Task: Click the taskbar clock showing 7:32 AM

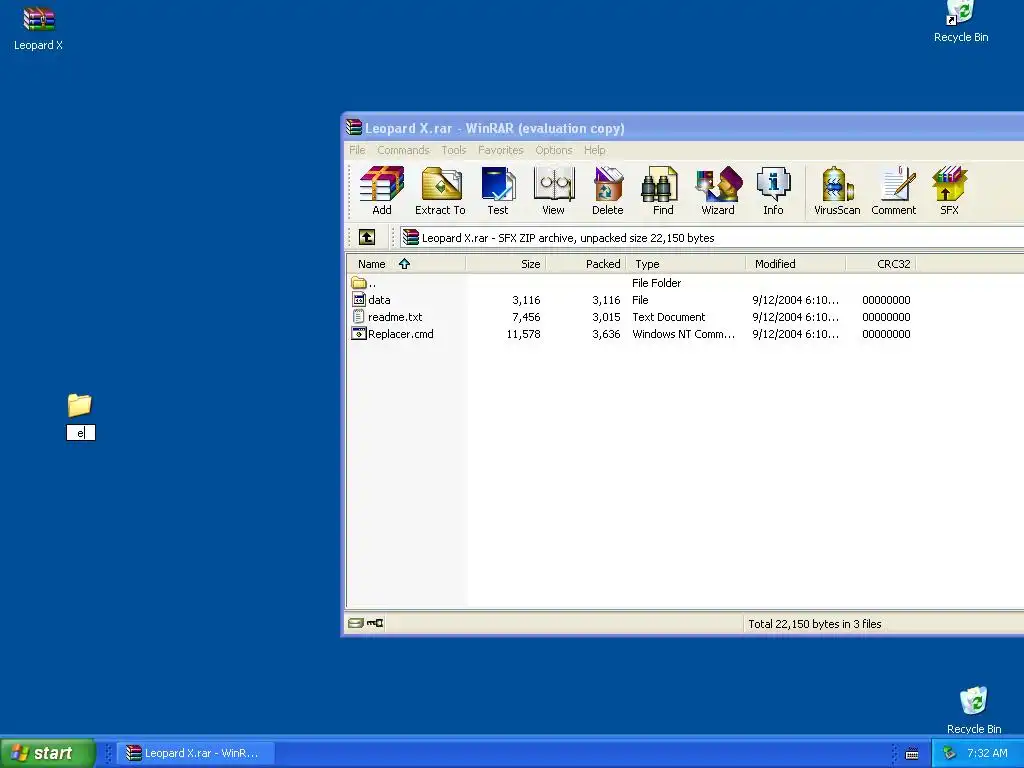Action: [x=987, y=753]
